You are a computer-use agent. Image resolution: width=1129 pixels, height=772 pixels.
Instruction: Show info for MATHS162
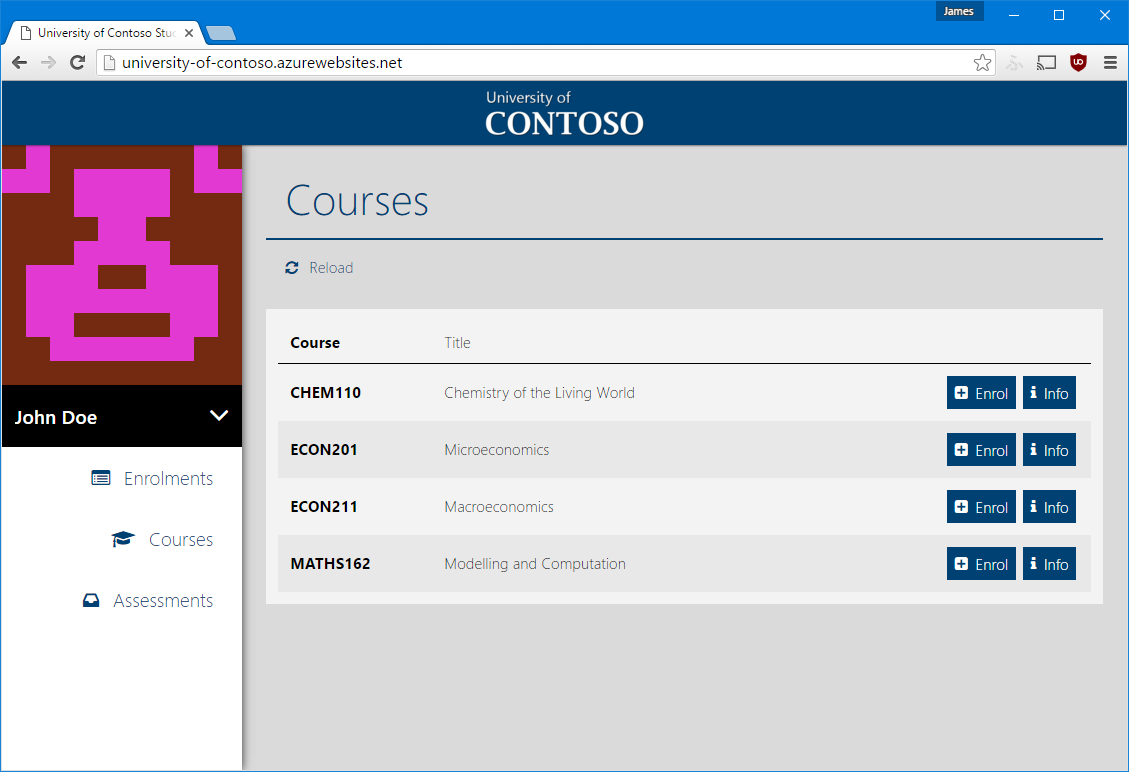(x=1049, y=563)
